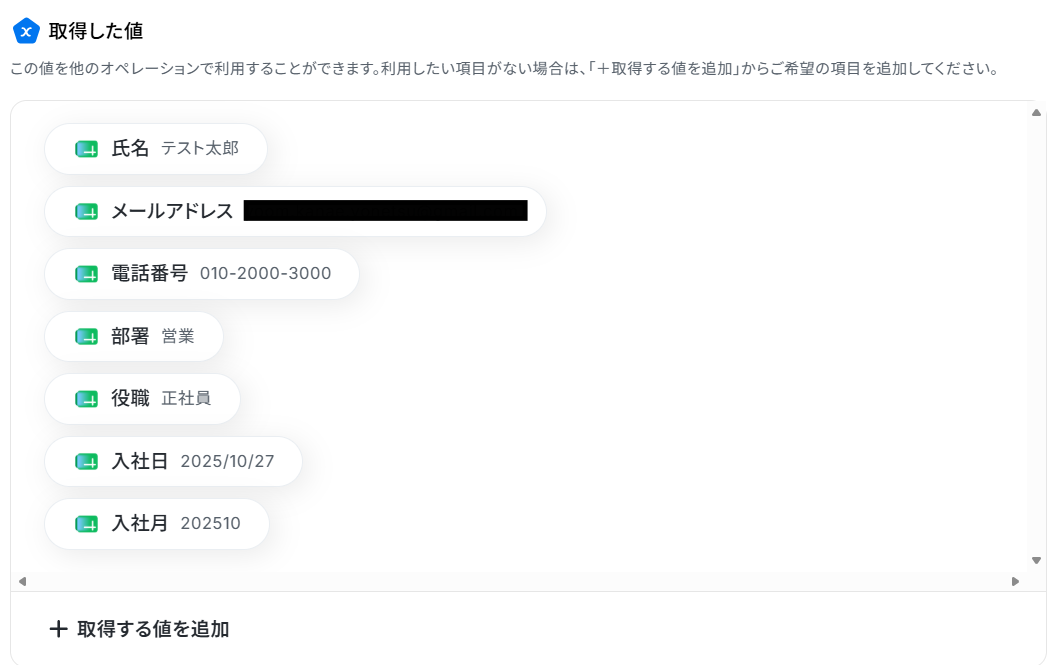Click the green sheet icon beside 部署
Viewport: 1047px width, 665px height.
(86, 337)
